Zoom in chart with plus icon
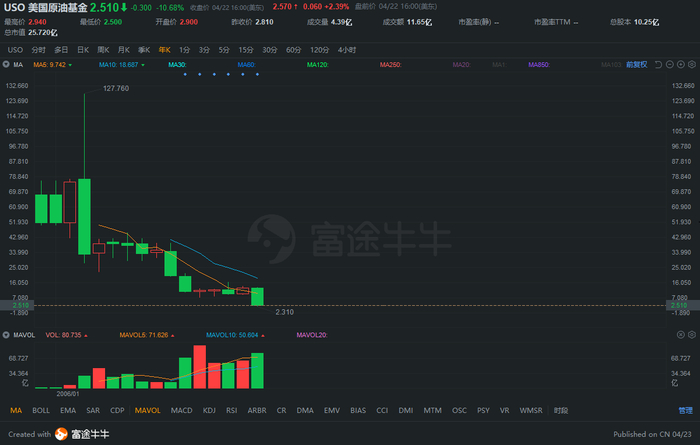 681,65
